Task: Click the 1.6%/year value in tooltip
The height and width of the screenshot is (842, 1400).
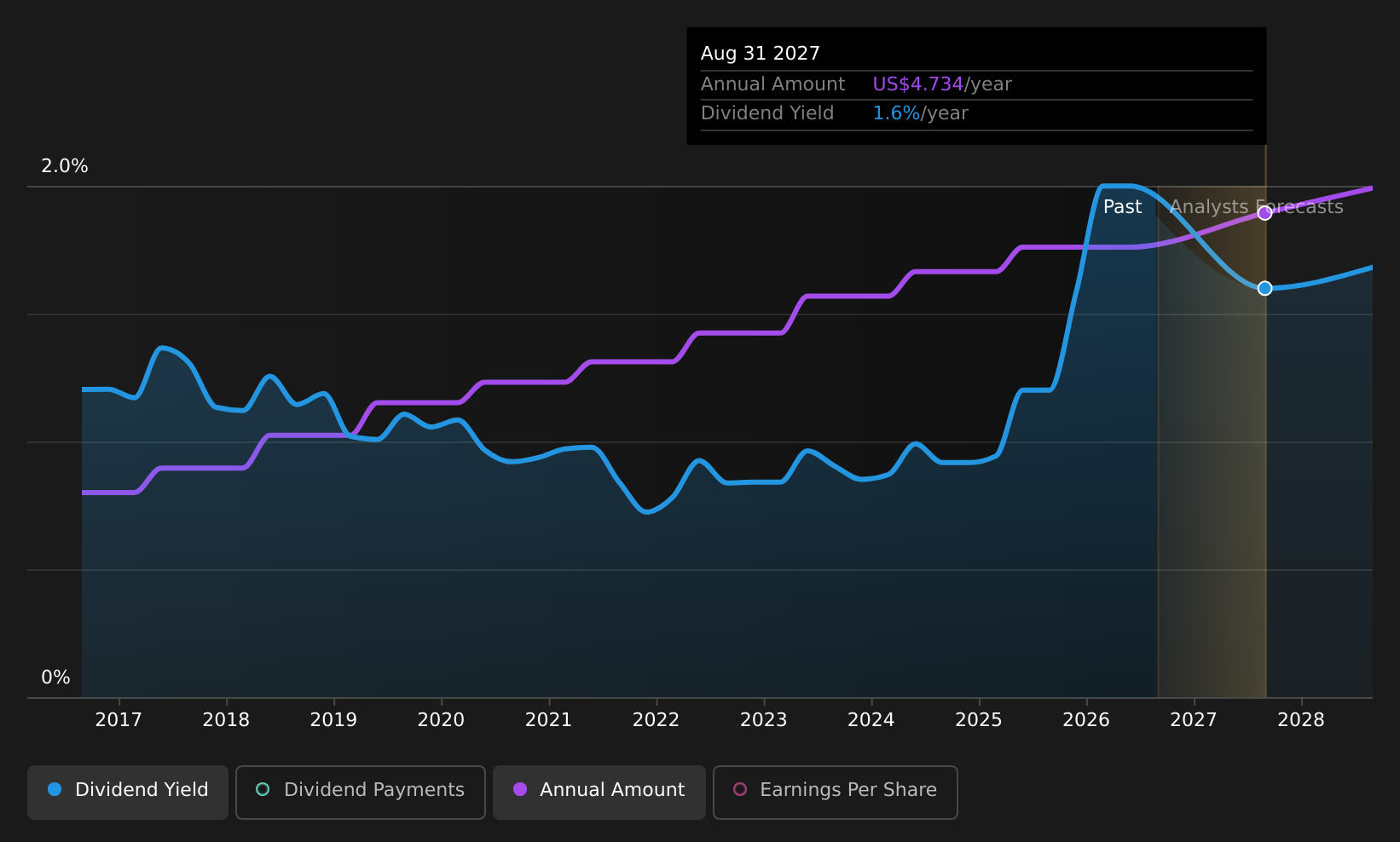Action: tap(921, 113)
